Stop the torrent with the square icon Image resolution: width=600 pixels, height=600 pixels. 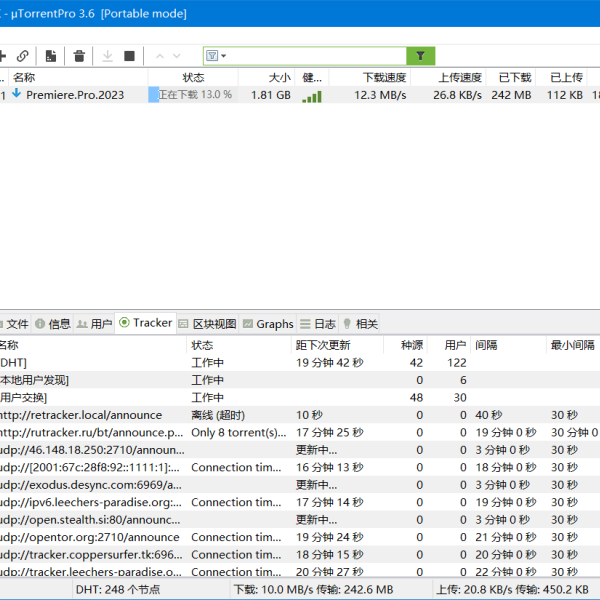pos(129,56)
